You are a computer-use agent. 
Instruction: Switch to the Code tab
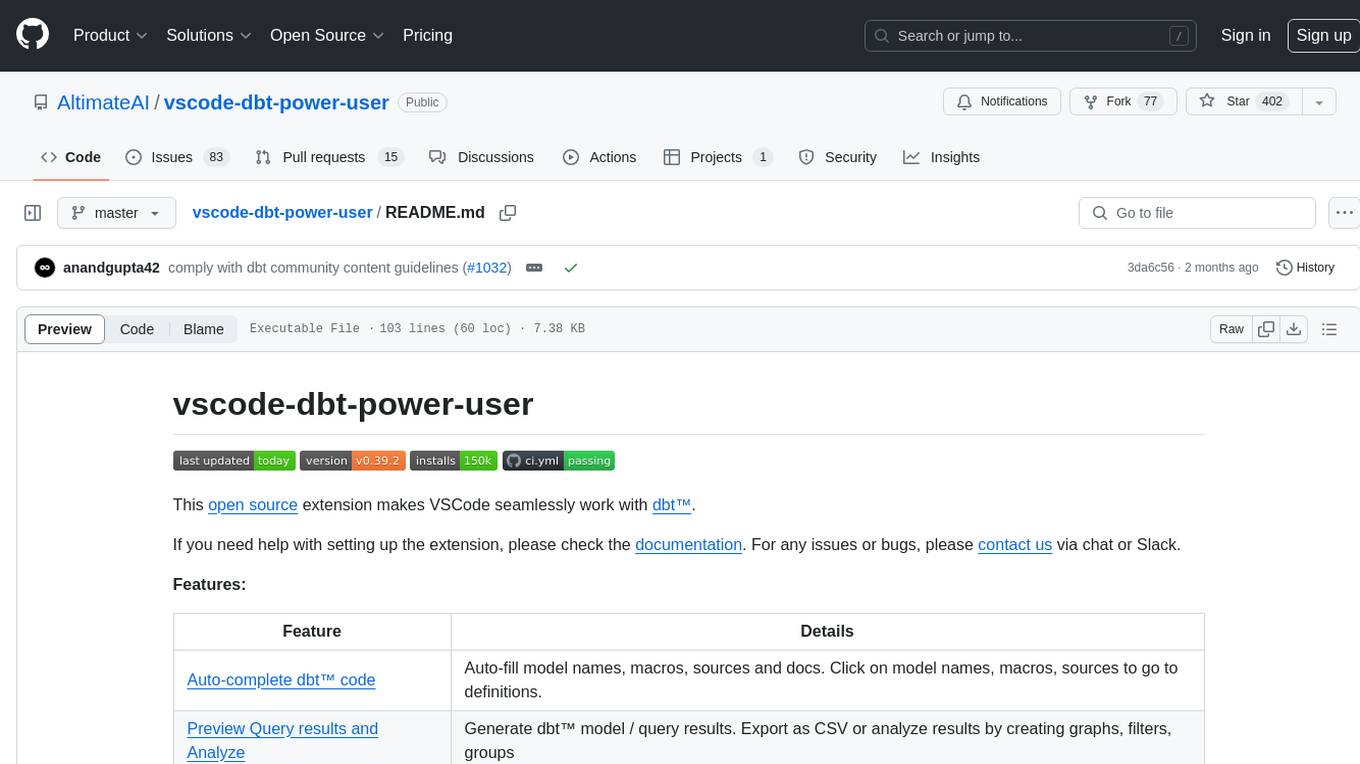pyautogui.click(x=70, y=157)
